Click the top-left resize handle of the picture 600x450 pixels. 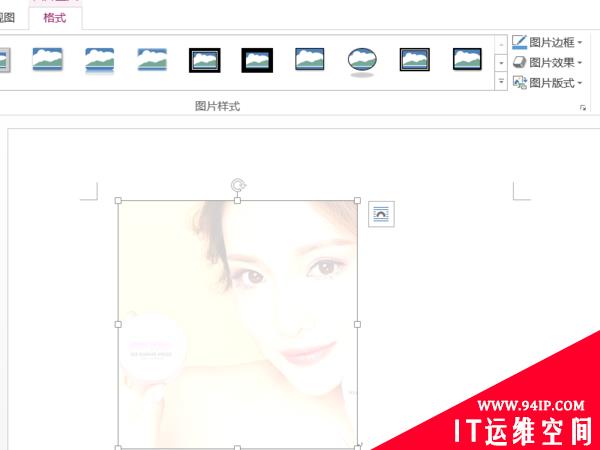tap(118, 201)
